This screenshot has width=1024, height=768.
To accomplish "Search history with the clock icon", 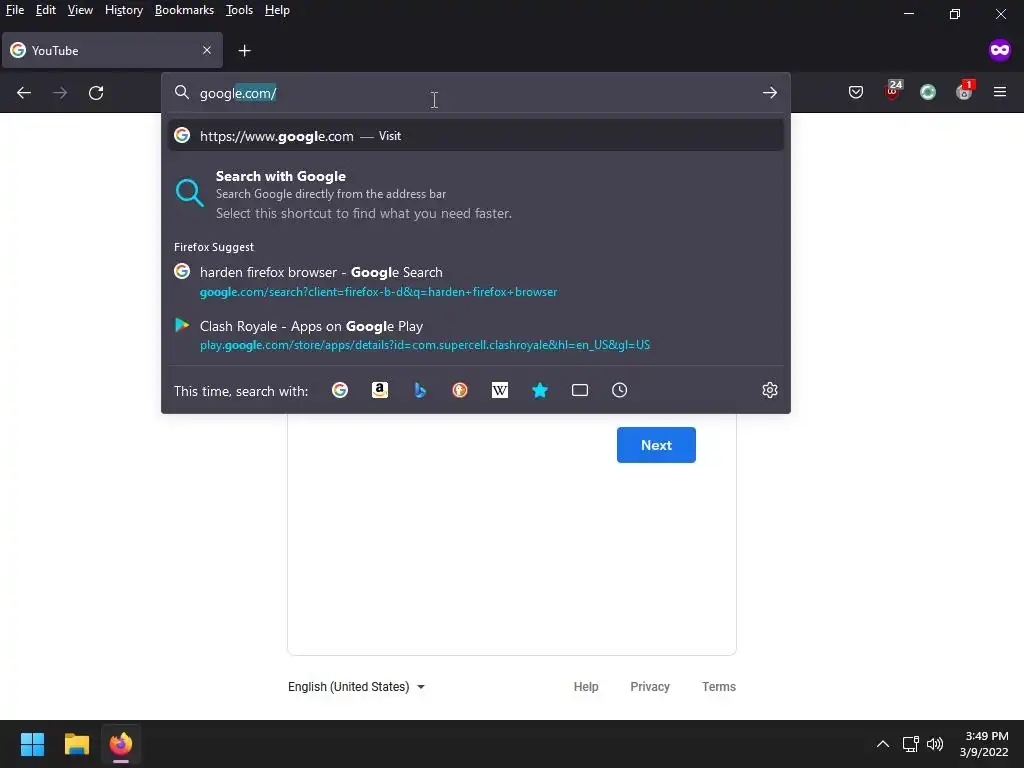I will 619,390.
